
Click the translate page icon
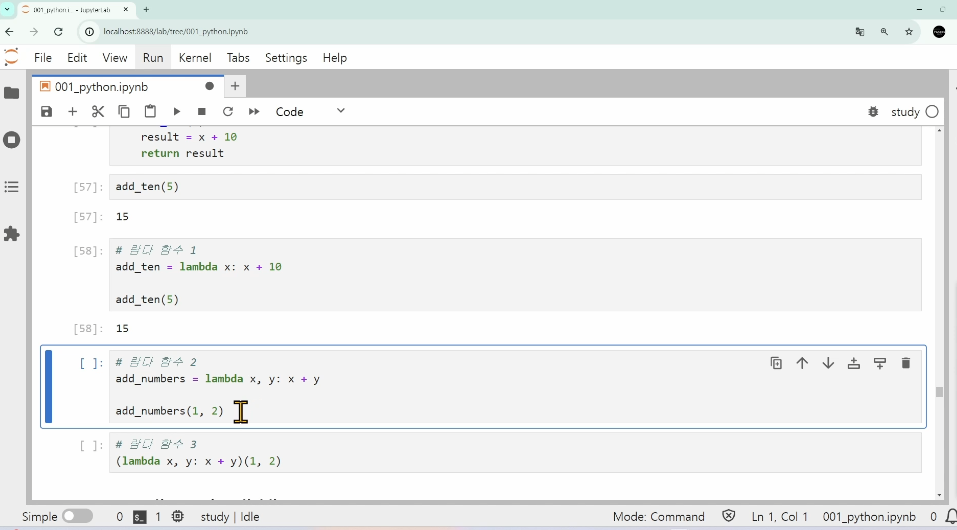pos(860,32)
